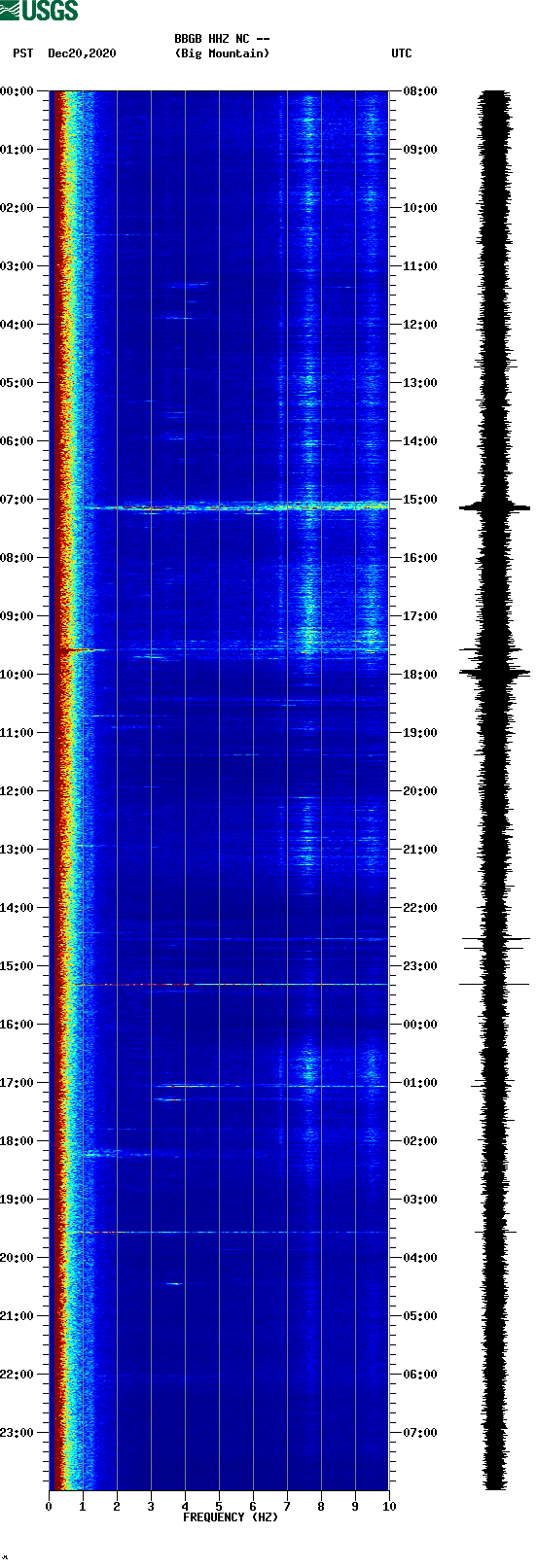Click the 23:00 PST time label
The width and height of the screenshot is (537, 1568).
pyautogui.click(x=18, y=1432)
